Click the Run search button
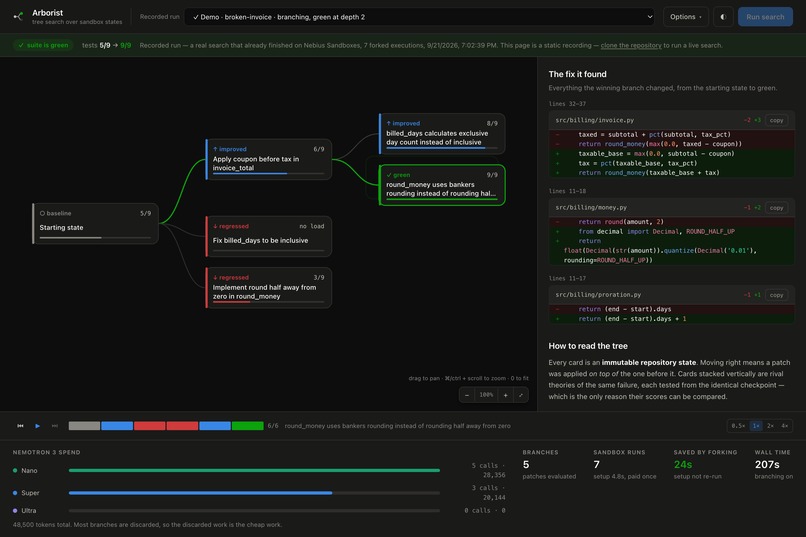The width and height of the screenshot is (806, 537). [765, 17]
